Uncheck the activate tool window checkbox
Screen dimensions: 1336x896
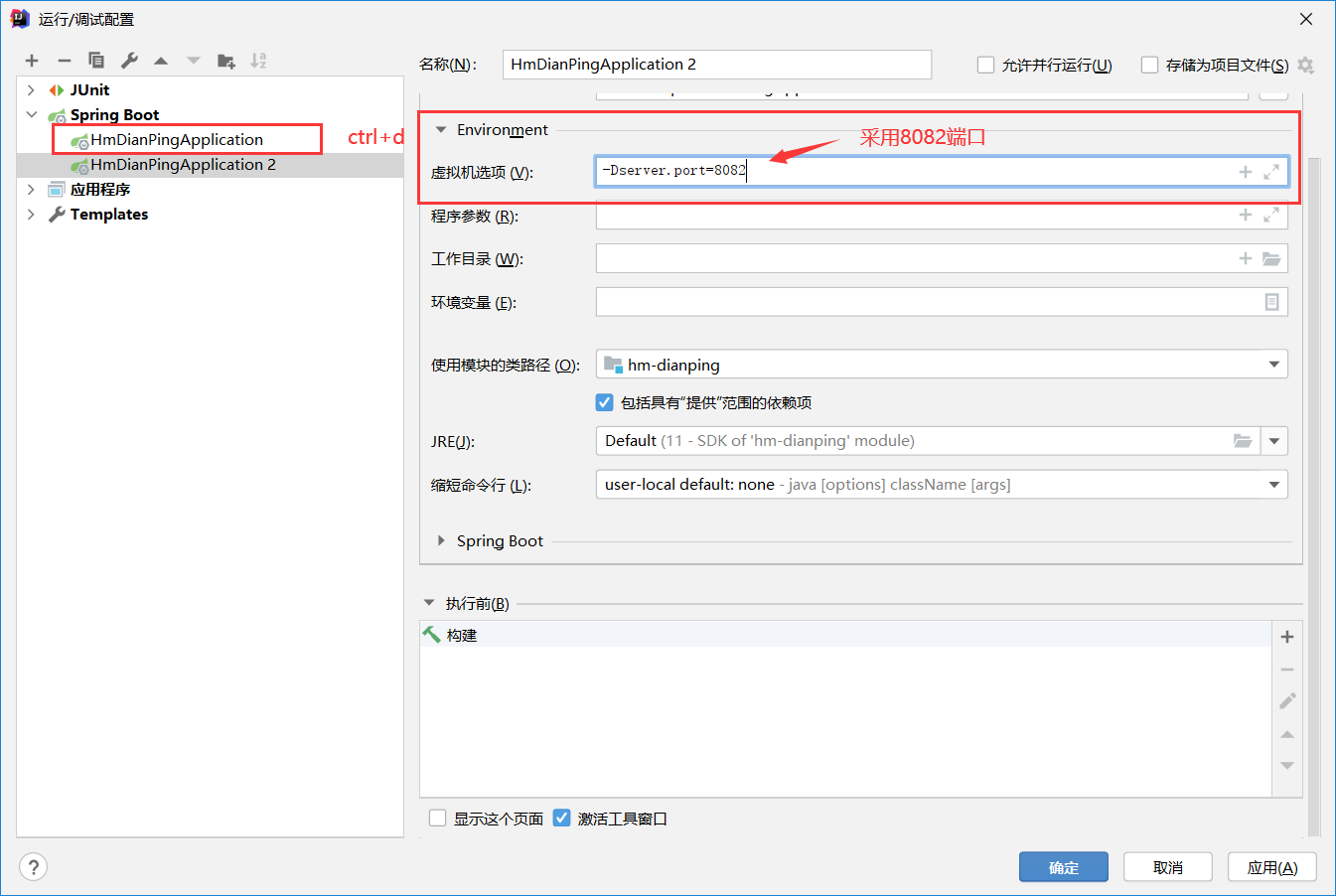tap(562, 819)
